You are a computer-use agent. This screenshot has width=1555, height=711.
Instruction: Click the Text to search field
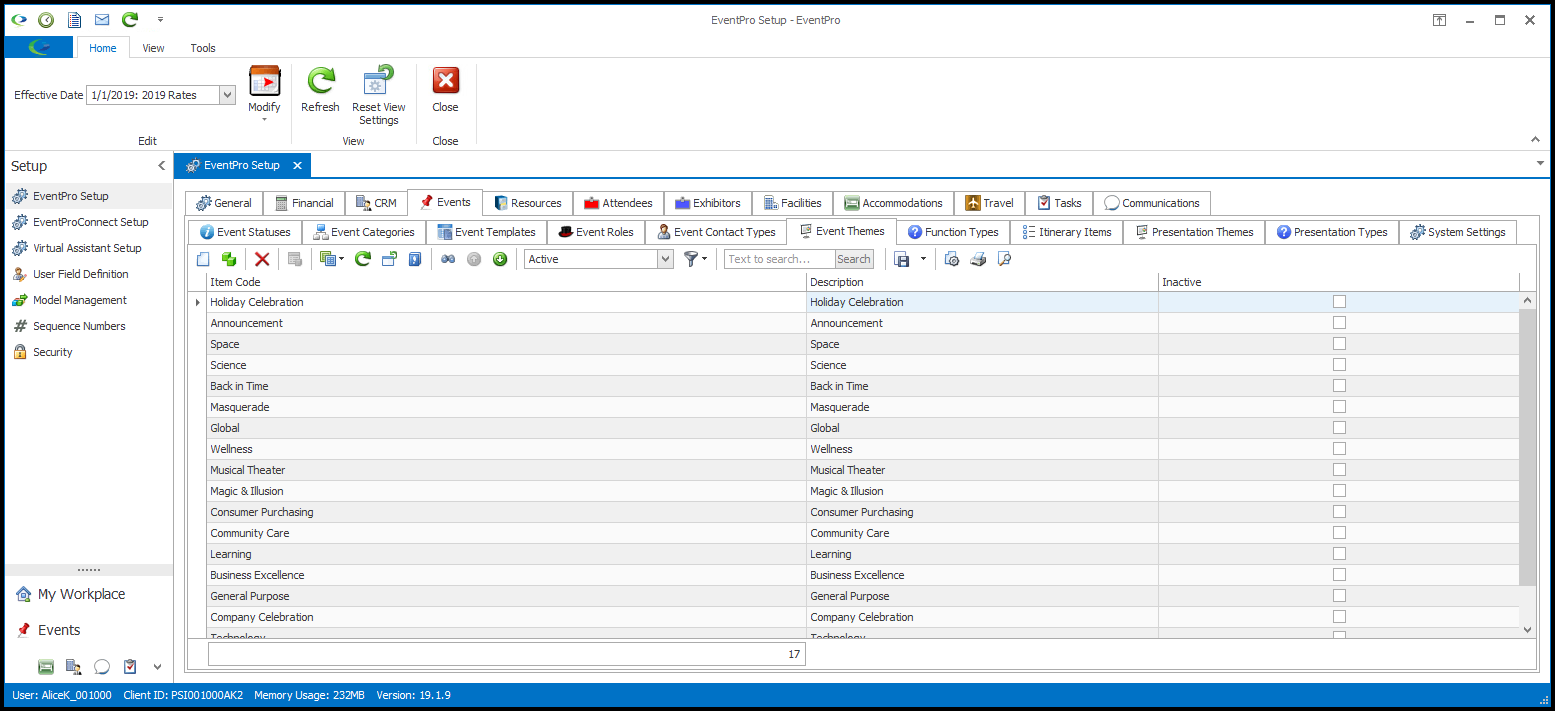(779, 259)
